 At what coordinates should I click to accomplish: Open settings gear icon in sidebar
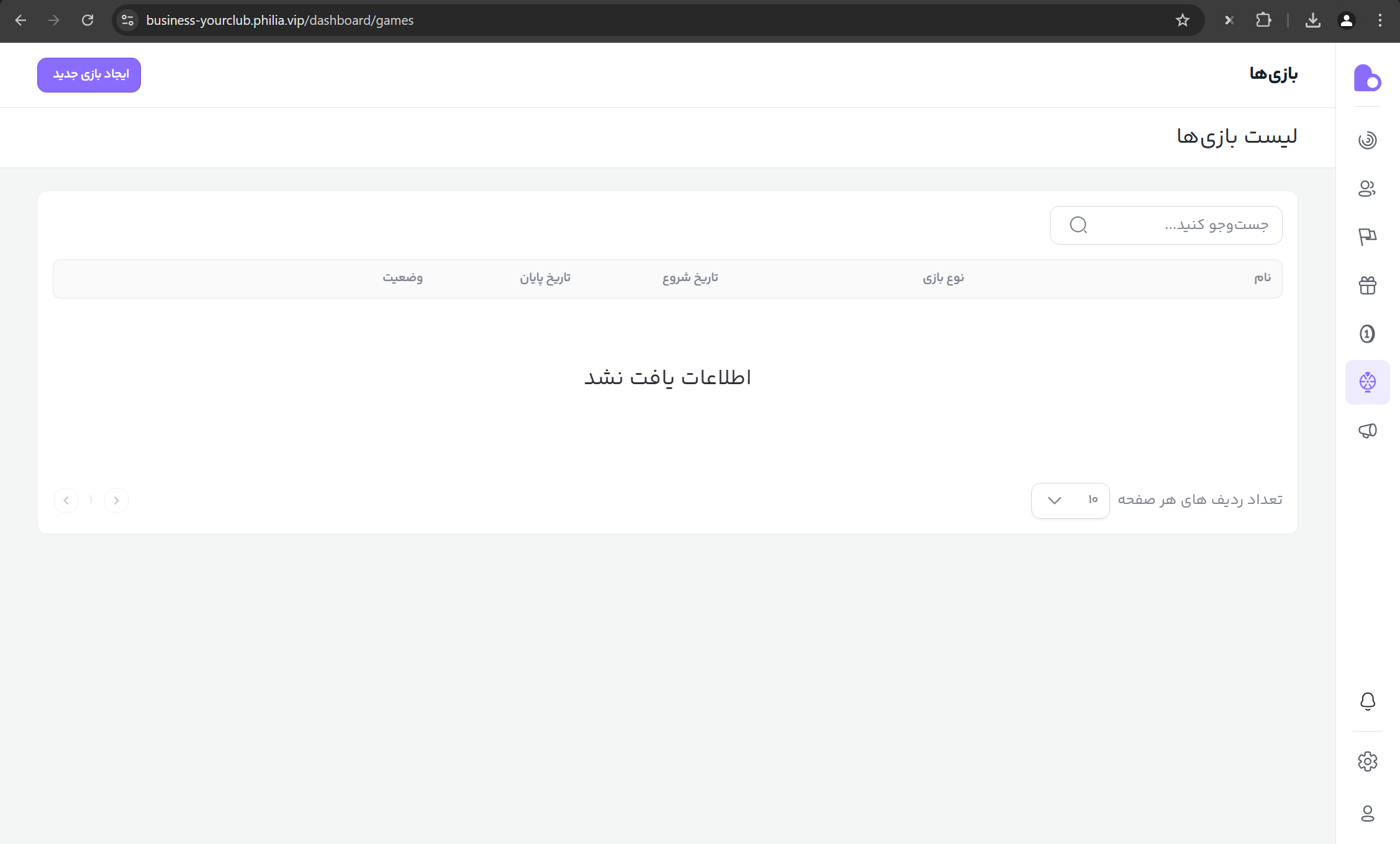click(1367, 761)
